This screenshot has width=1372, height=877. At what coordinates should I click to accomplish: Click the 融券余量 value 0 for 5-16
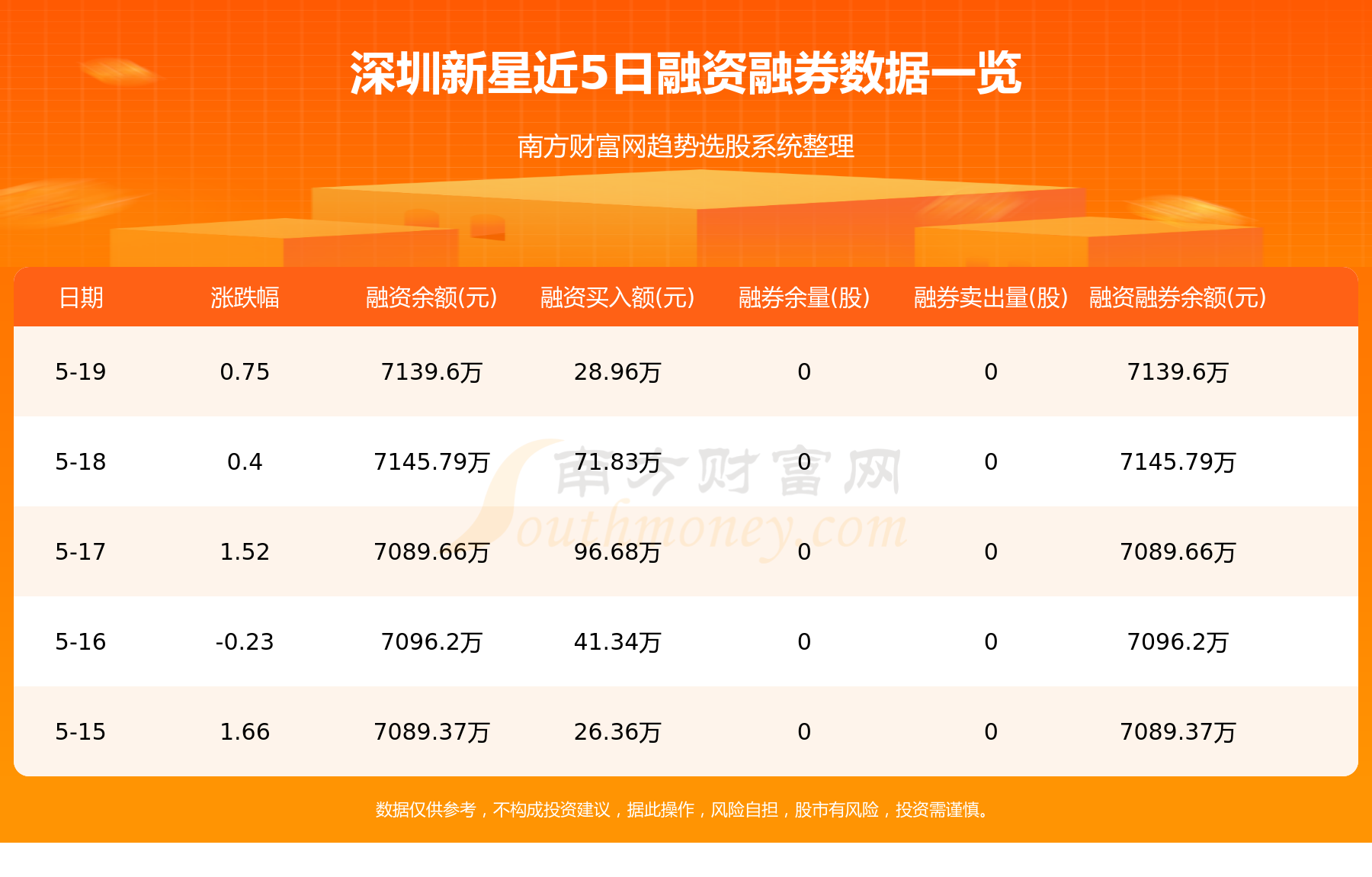click(804, 642)
